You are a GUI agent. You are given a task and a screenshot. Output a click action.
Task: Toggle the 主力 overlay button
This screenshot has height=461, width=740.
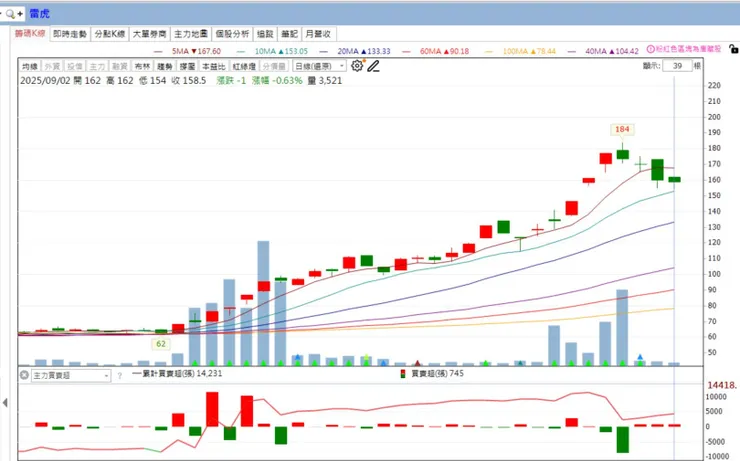click(x=97, y=66)
